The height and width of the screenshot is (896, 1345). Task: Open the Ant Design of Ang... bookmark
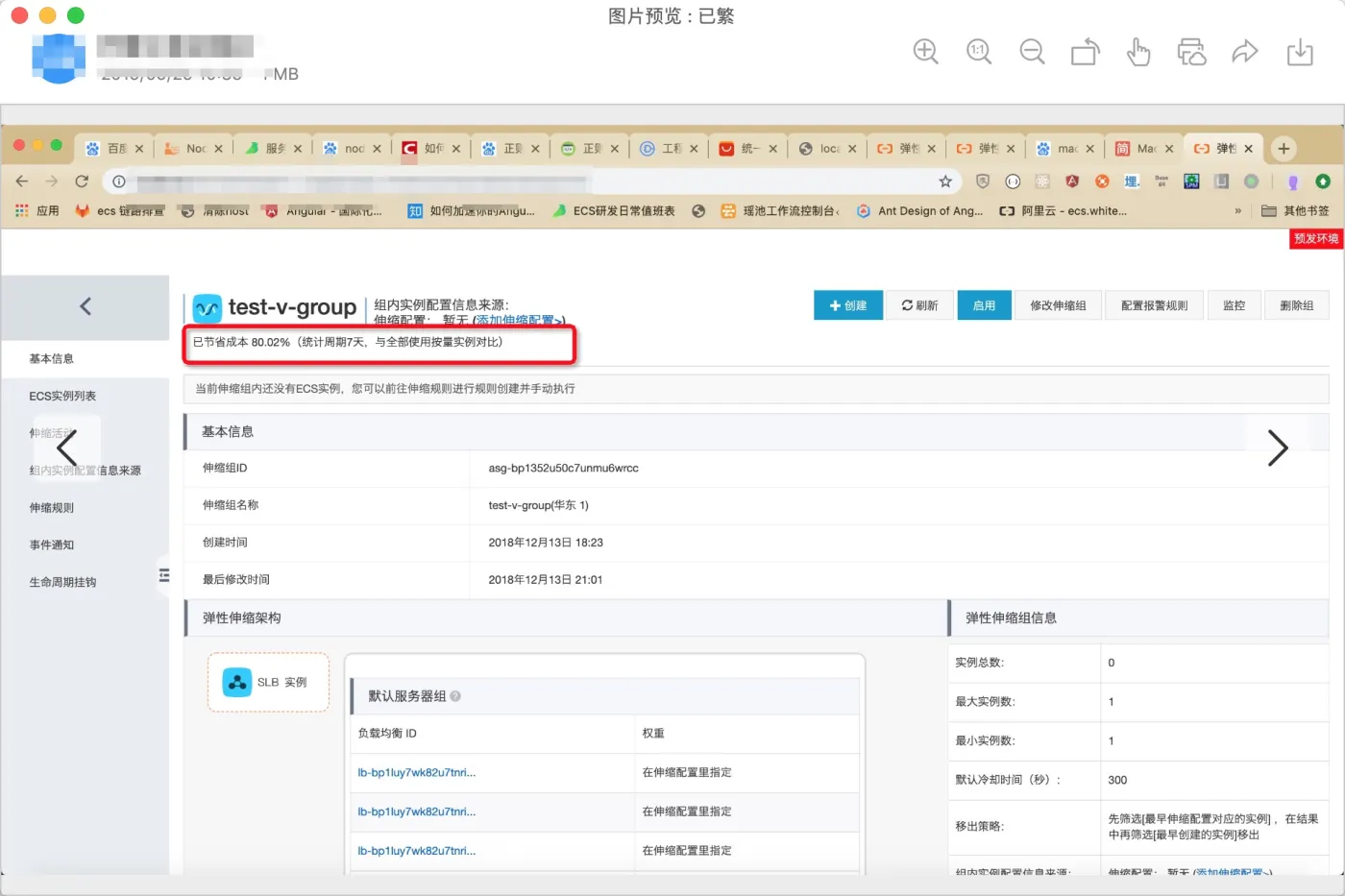click(919, 210)
